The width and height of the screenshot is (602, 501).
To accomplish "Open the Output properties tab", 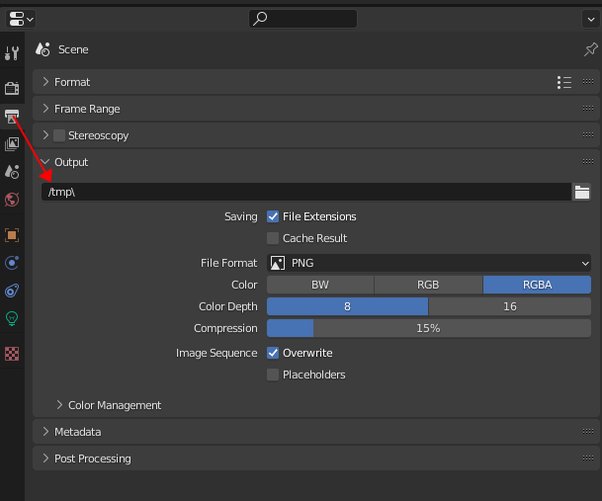I will pos(12,116).
